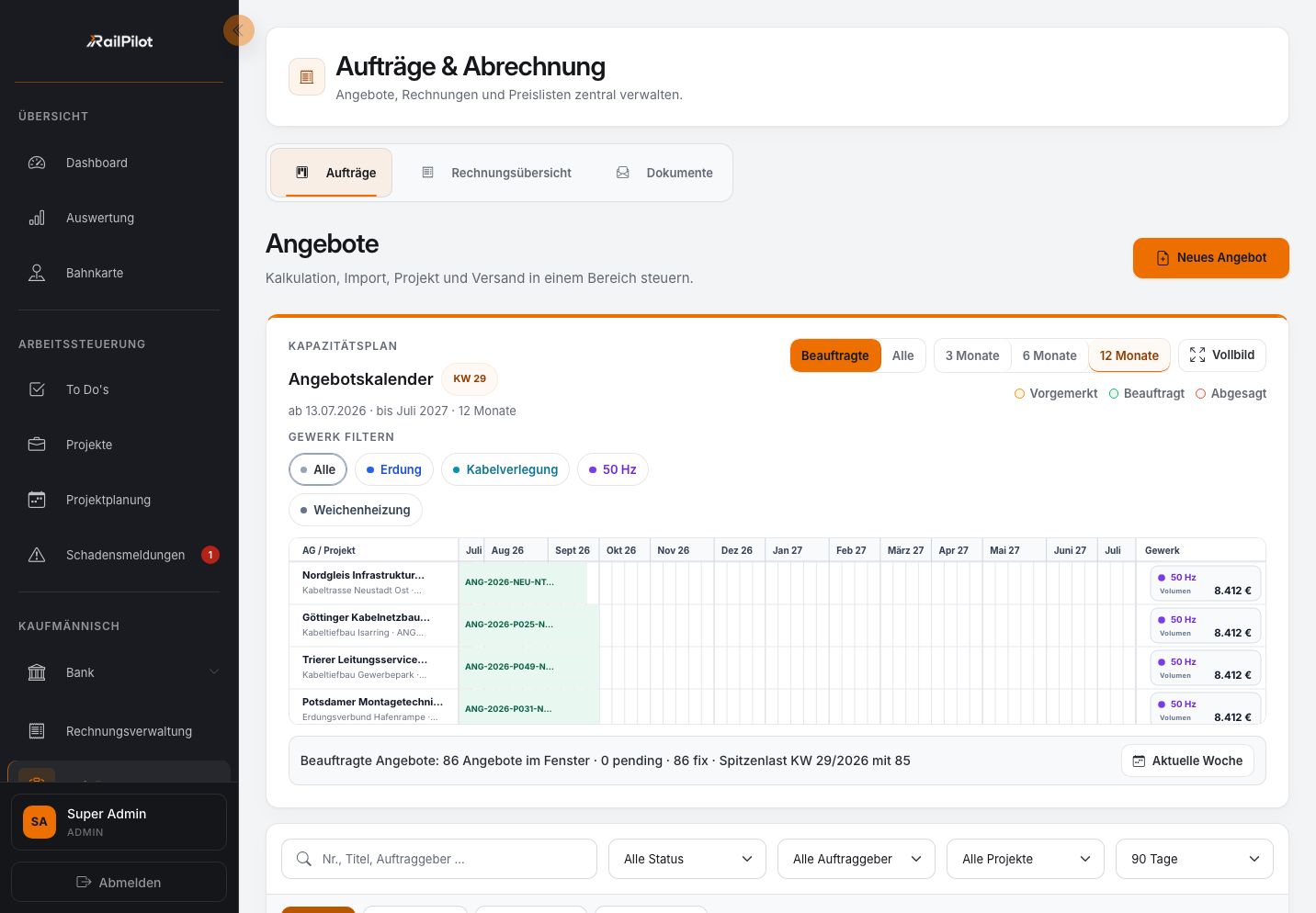Click the Neues Angebot button
Image resolution: width=1316 pixels, height=913 pixels.
click(x=1211, y=258)
